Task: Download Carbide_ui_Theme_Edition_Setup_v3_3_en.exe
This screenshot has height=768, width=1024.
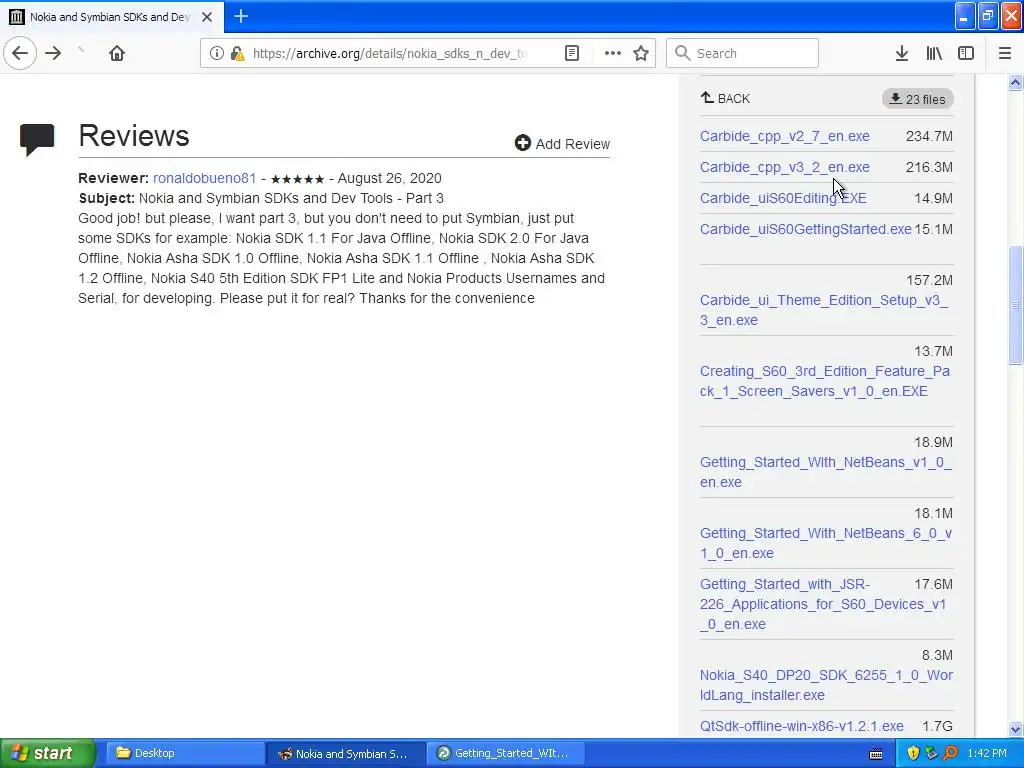Action: click(824, 310)
